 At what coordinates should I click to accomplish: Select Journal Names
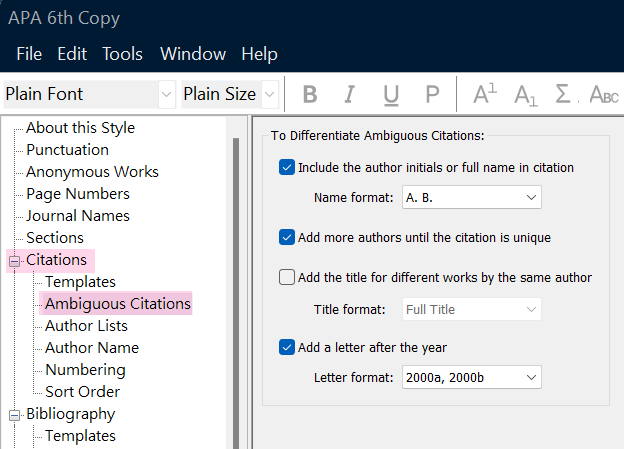78,216
